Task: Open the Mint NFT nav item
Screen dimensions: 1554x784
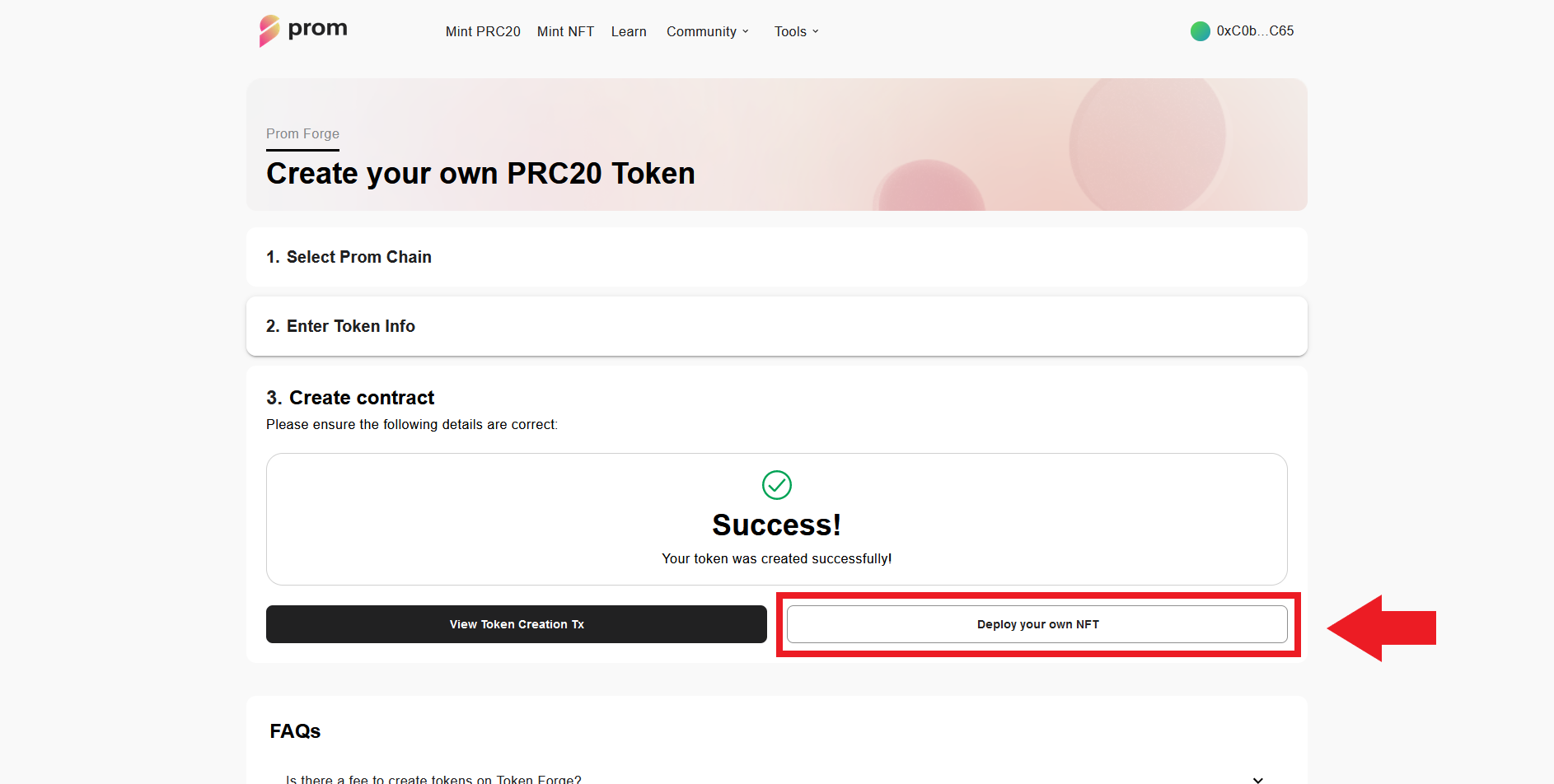Action: [565, 31]
